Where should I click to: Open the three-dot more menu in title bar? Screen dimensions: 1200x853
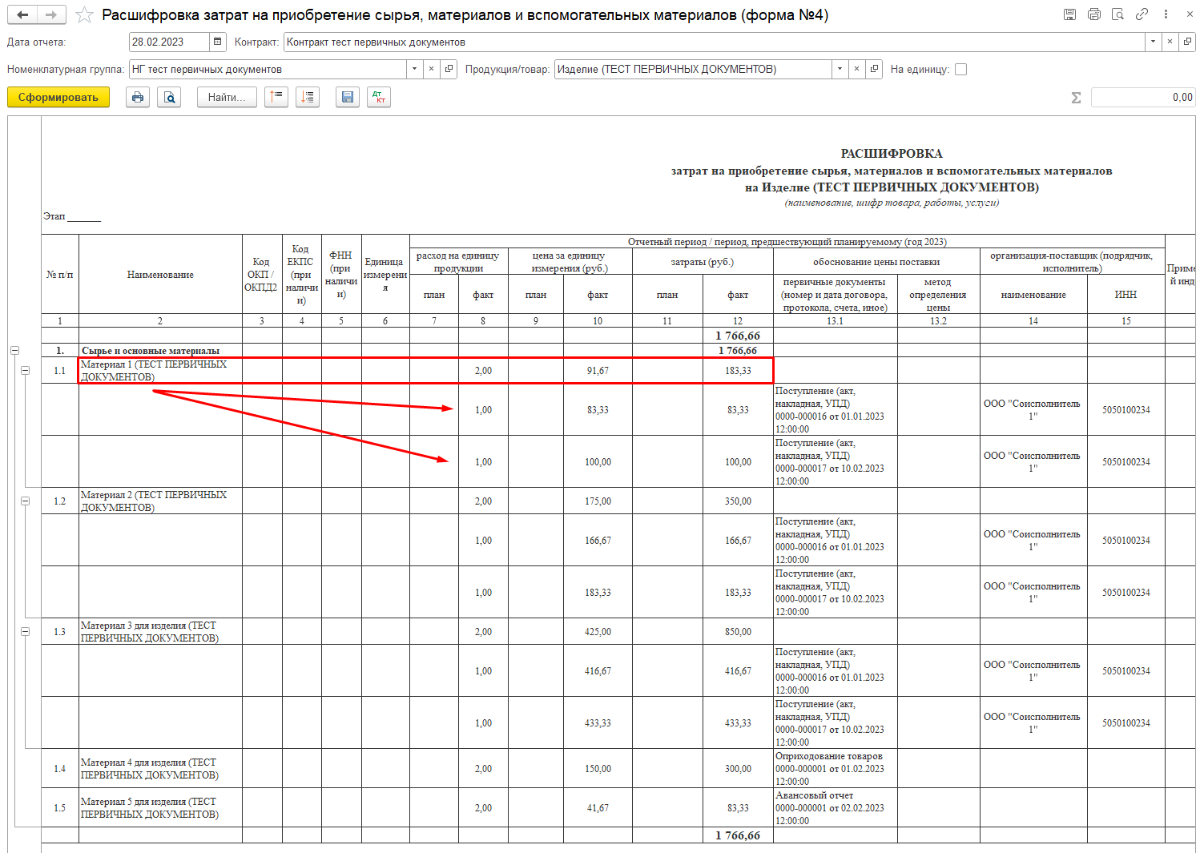pos(1164,15)
